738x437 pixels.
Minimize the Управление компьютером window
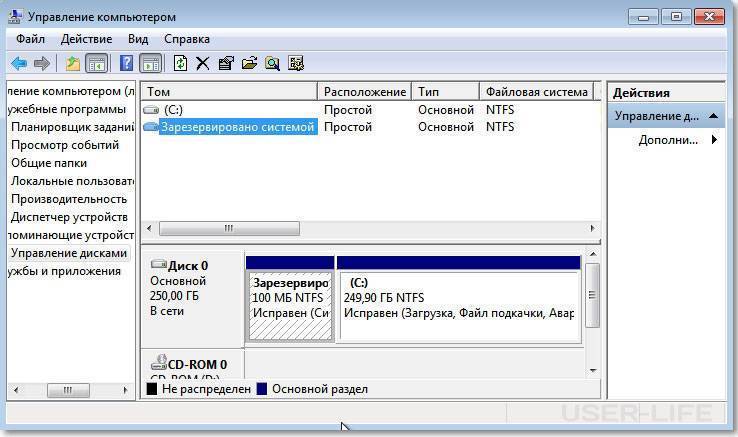click(643, 17)
